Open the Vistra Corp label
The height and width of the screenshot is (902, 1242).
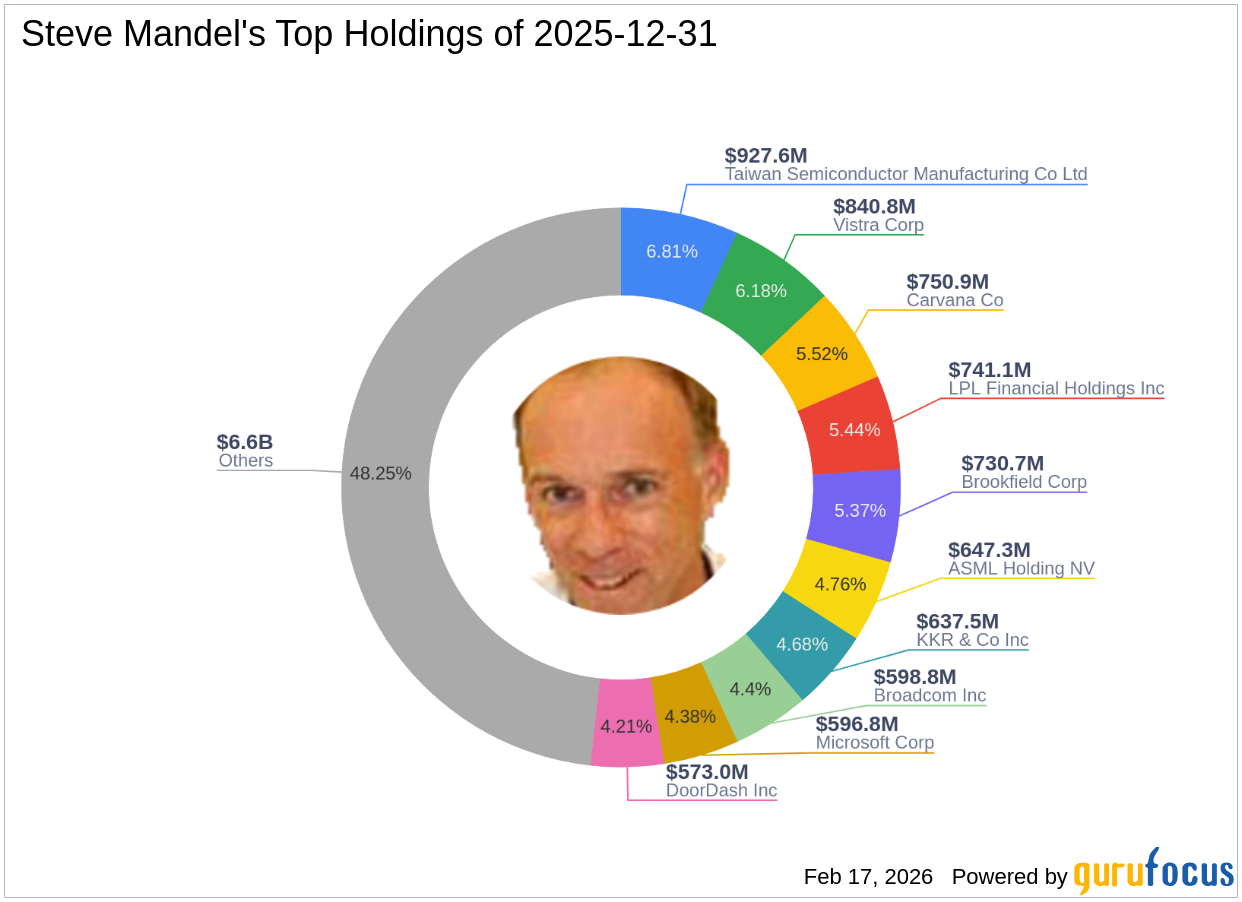tap(878, 225)
